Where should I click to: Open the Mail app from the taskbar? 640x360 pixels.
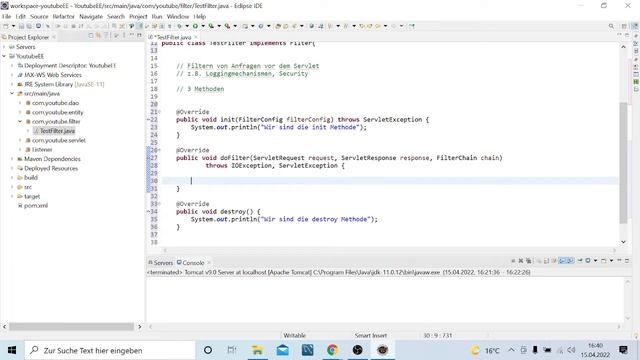pos(282,350)
